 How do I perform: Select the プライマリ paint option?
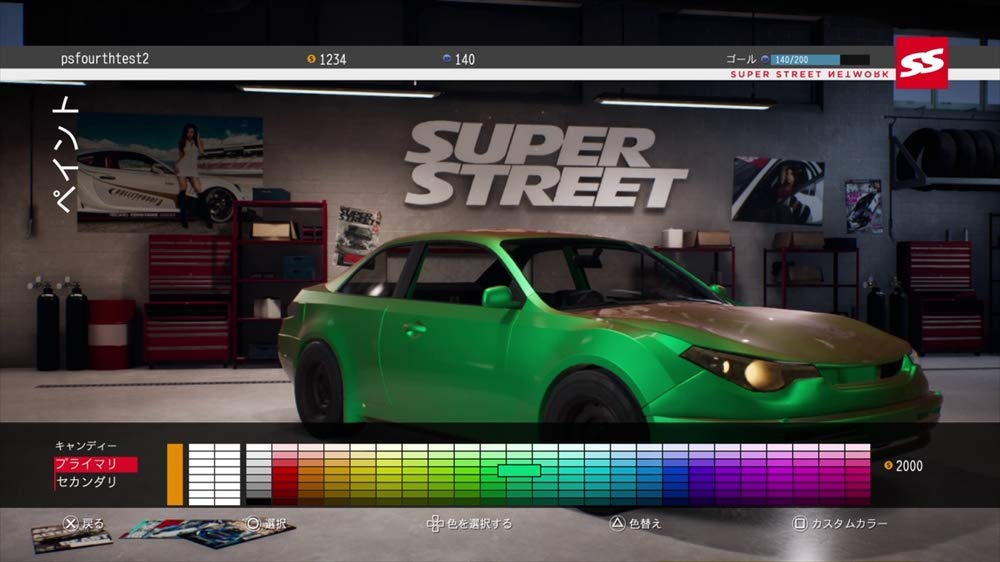tap(95, 464)
